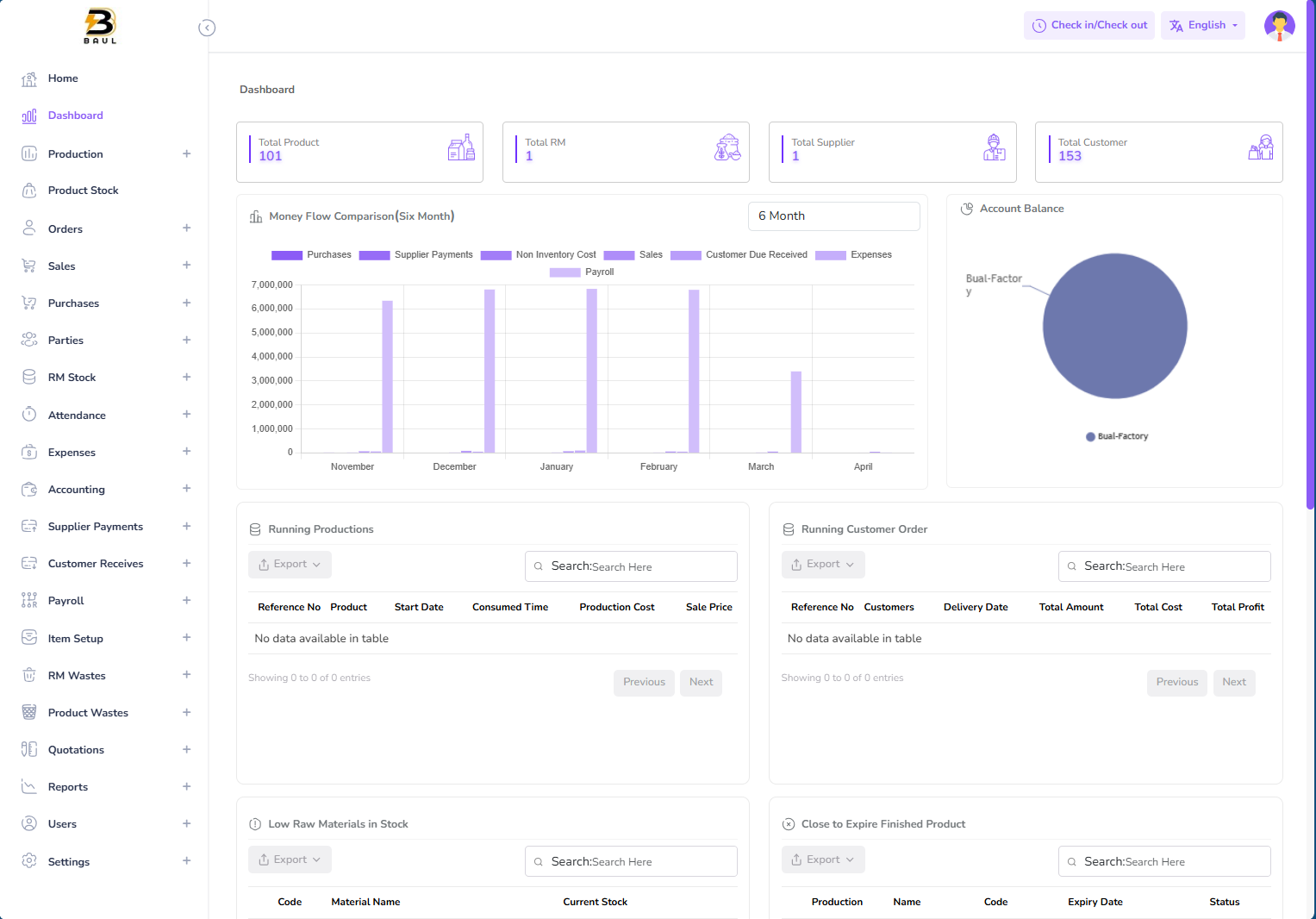Click Next in Running Productions table
The width and height of the screenshot is (1316, 919).
[x=701, y=682]
